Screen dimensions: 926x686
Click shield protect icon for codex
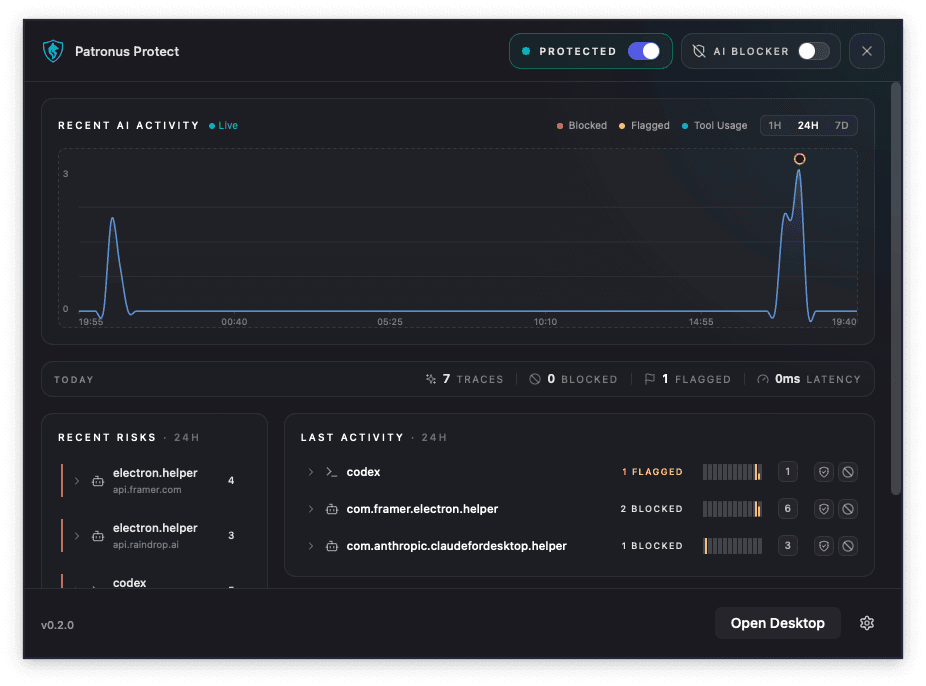[x=824, y=472]
